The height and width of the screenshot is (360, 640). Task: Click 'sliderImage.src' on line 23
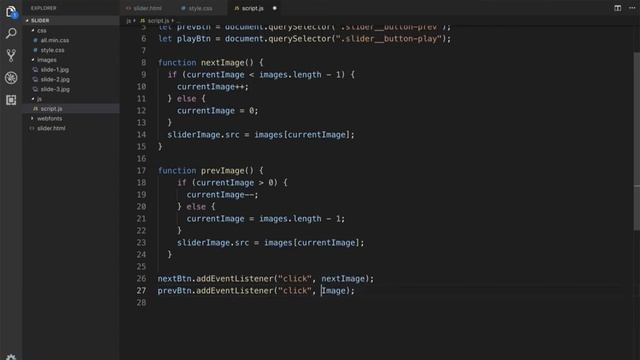pos(213,243)
